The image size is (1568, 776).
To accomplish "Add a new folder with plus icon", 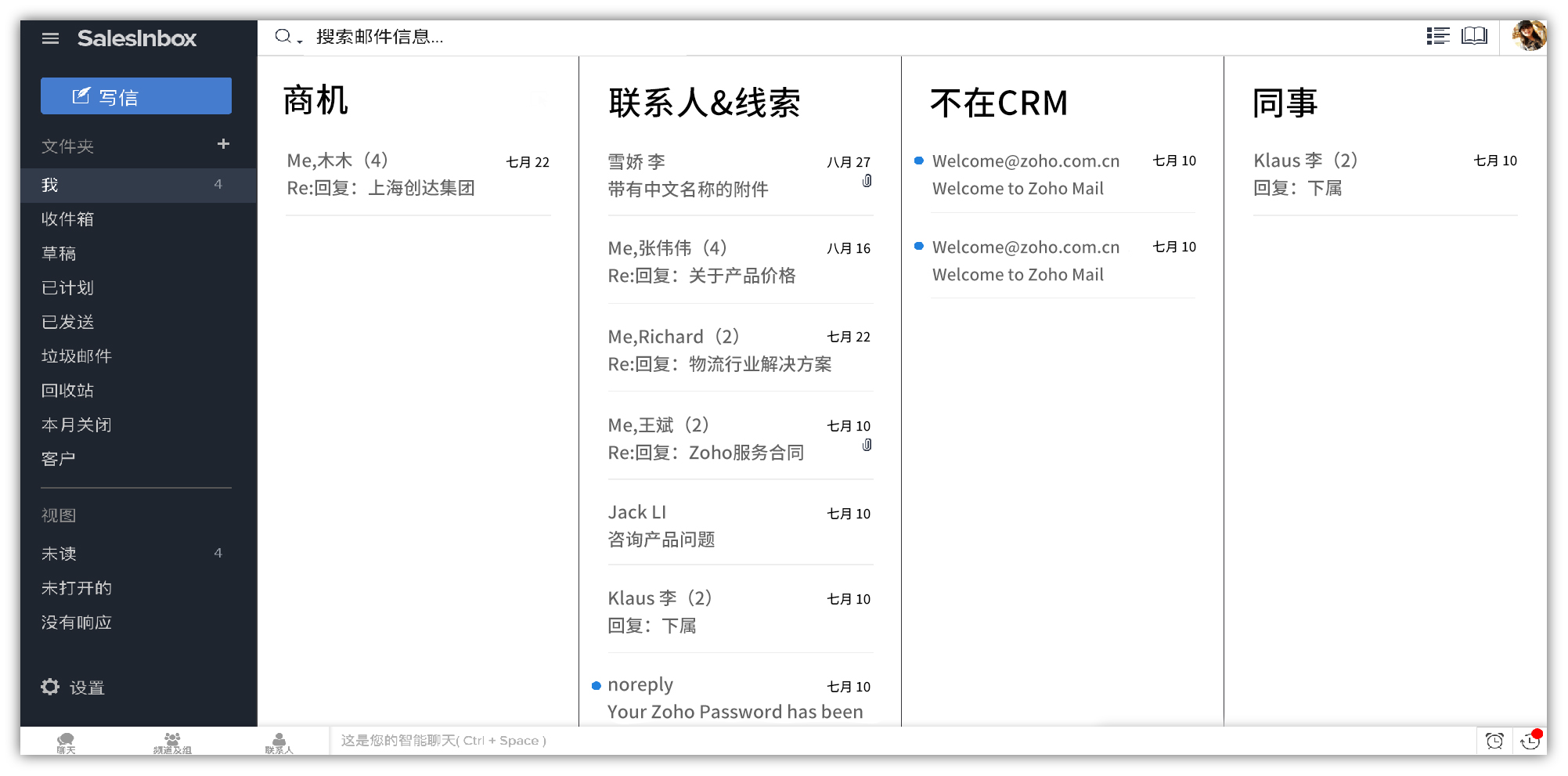I will click(223, 144).
